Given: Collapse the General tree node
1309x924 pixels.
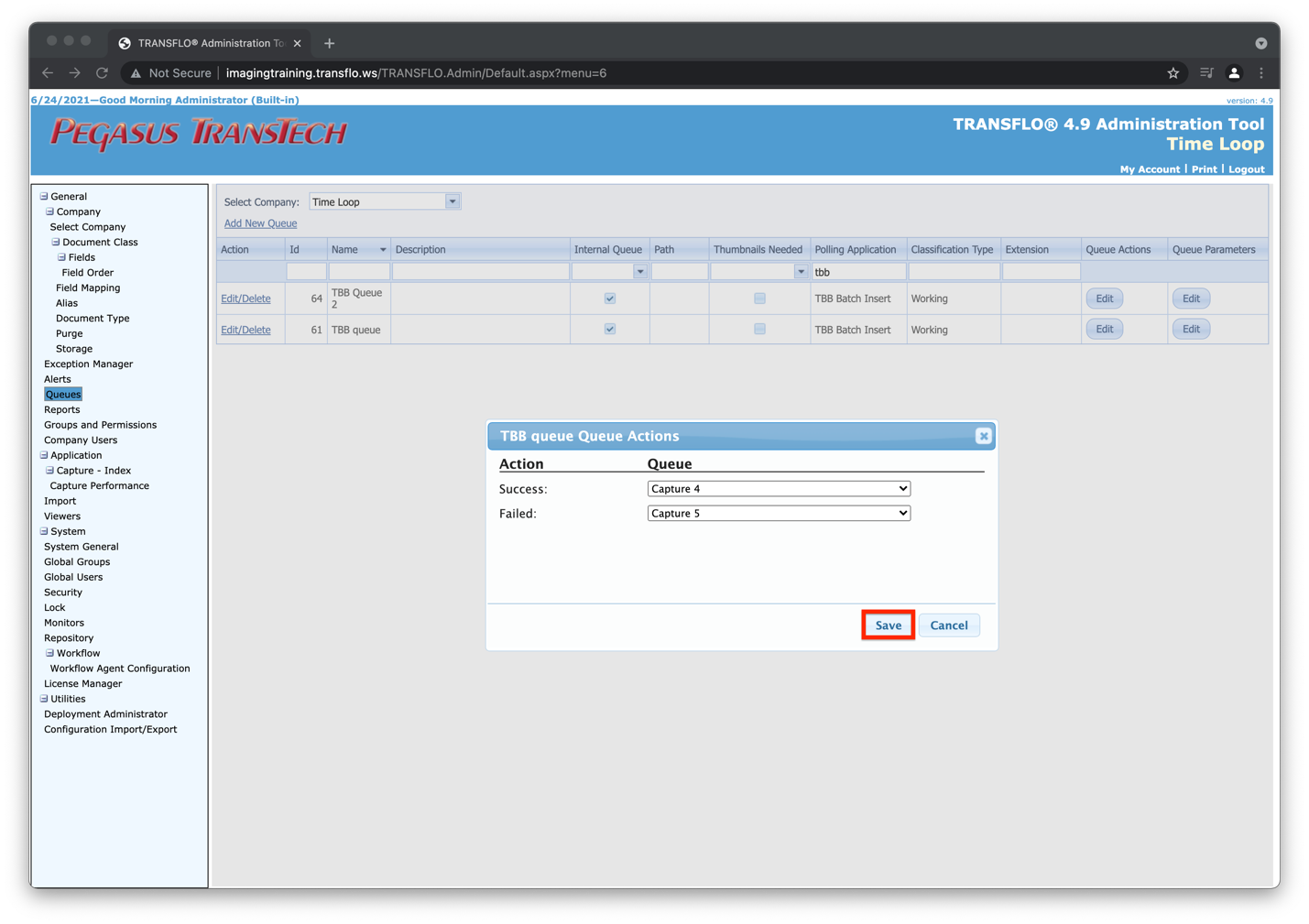Looking at the screenshot, I should click(43, 196).
